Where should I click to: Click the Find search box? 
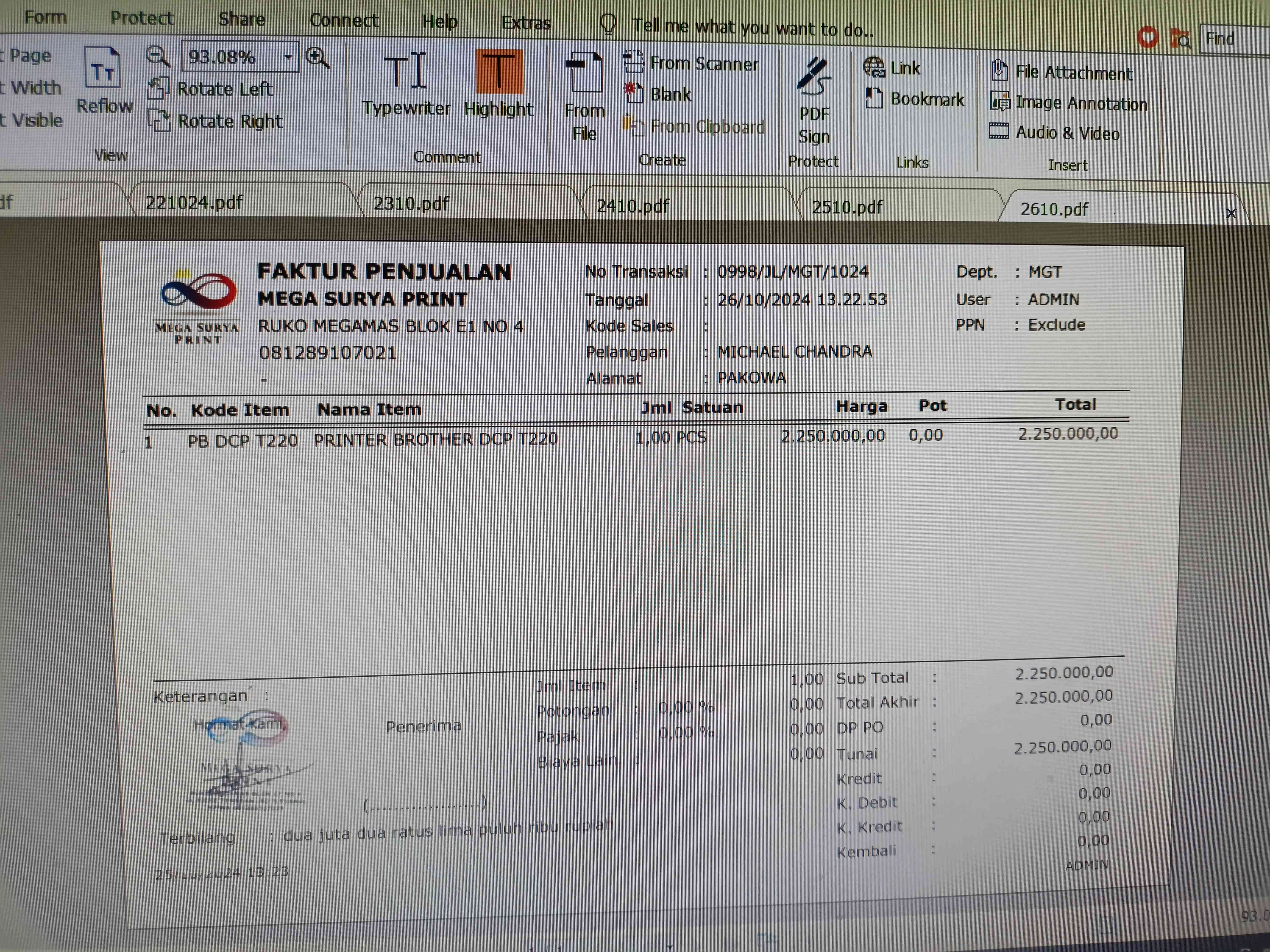(x=1234, y=40)
